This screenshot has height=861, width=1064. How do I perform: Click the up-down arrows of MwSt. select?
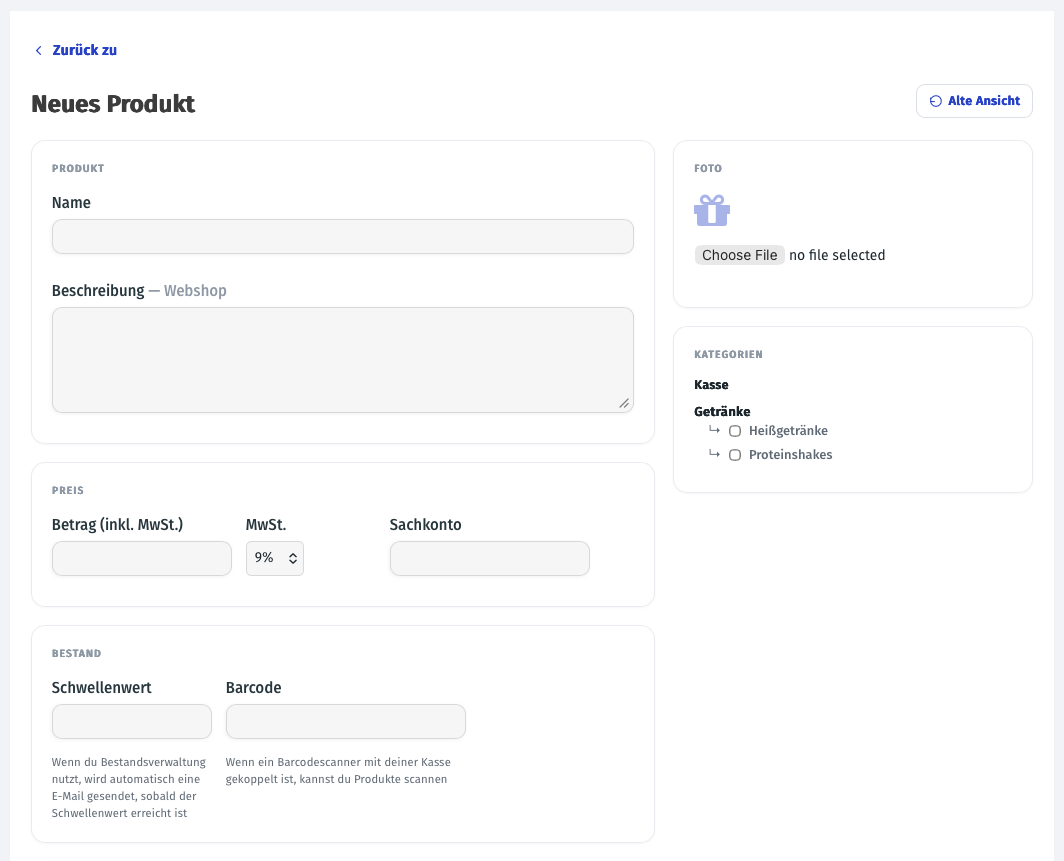click(x=293, y=558)
